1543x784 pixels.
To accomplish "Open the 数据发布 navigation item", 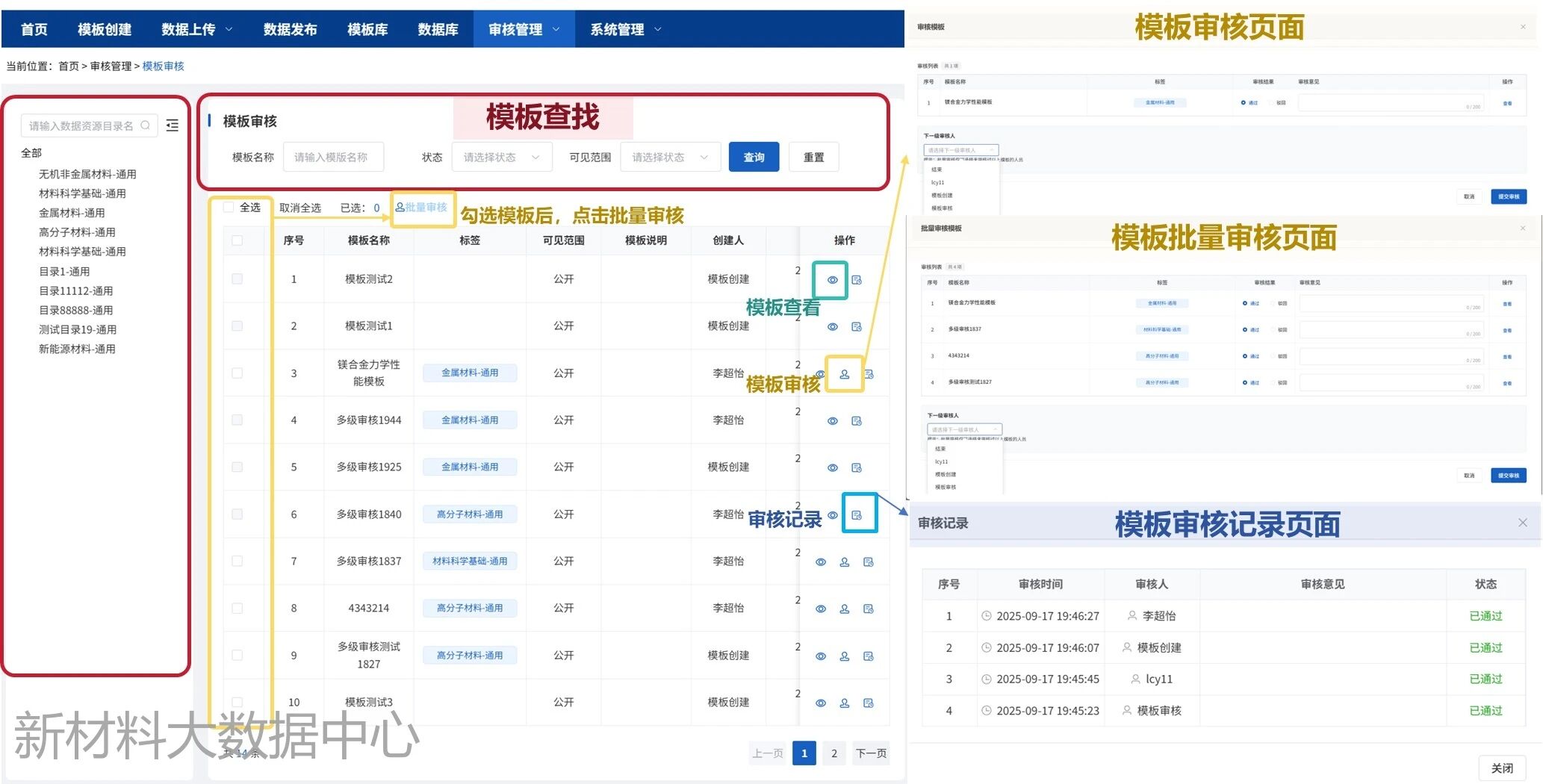I will [x=290, y=30].
